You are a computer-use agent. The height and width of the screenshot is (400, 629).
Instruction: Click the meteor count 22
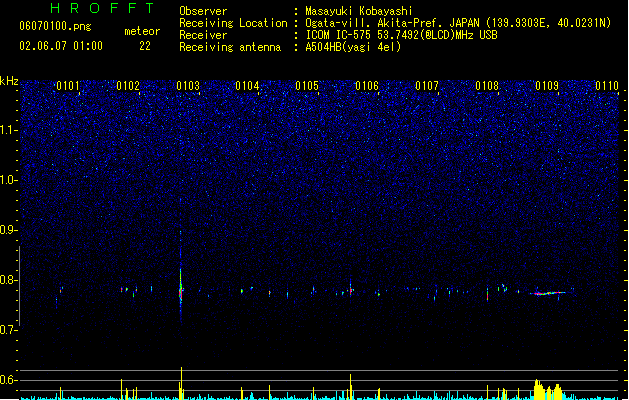pos(145,46)
